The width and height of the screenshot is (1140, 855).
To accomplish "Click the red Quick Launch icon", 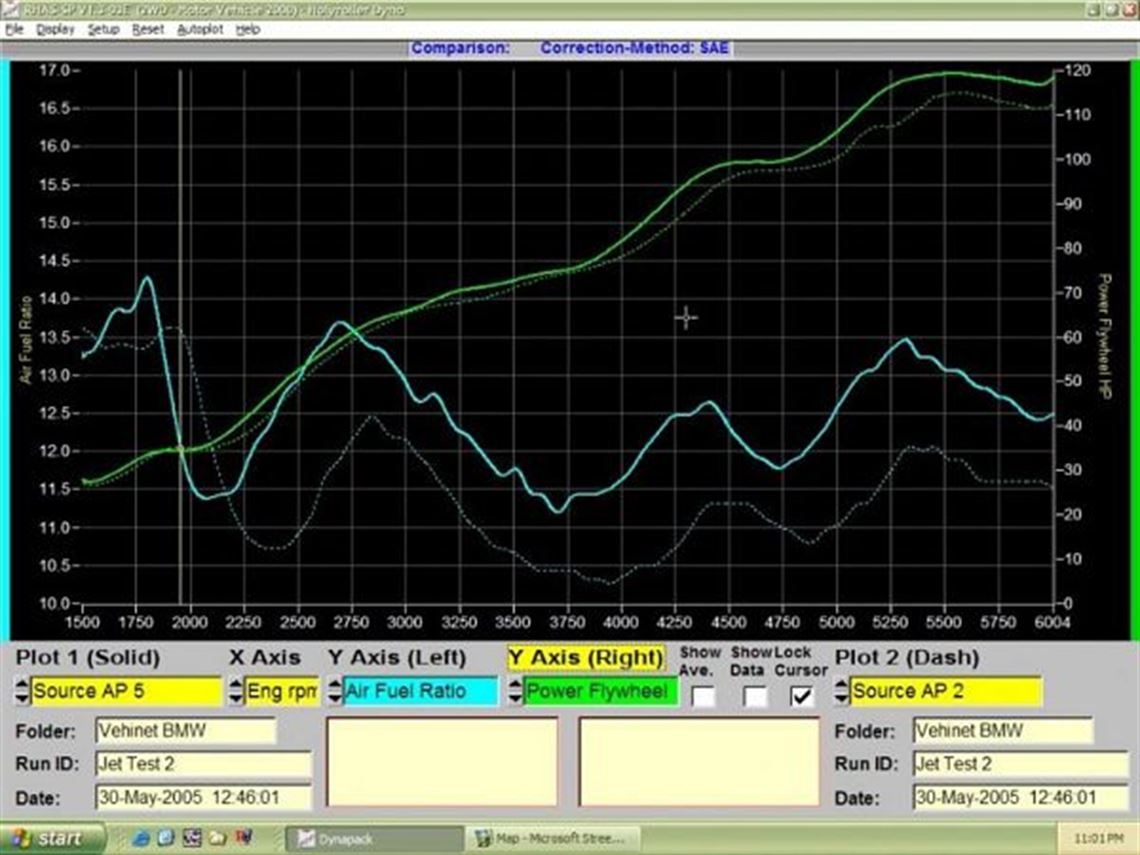I will click(x=244, y=838).
